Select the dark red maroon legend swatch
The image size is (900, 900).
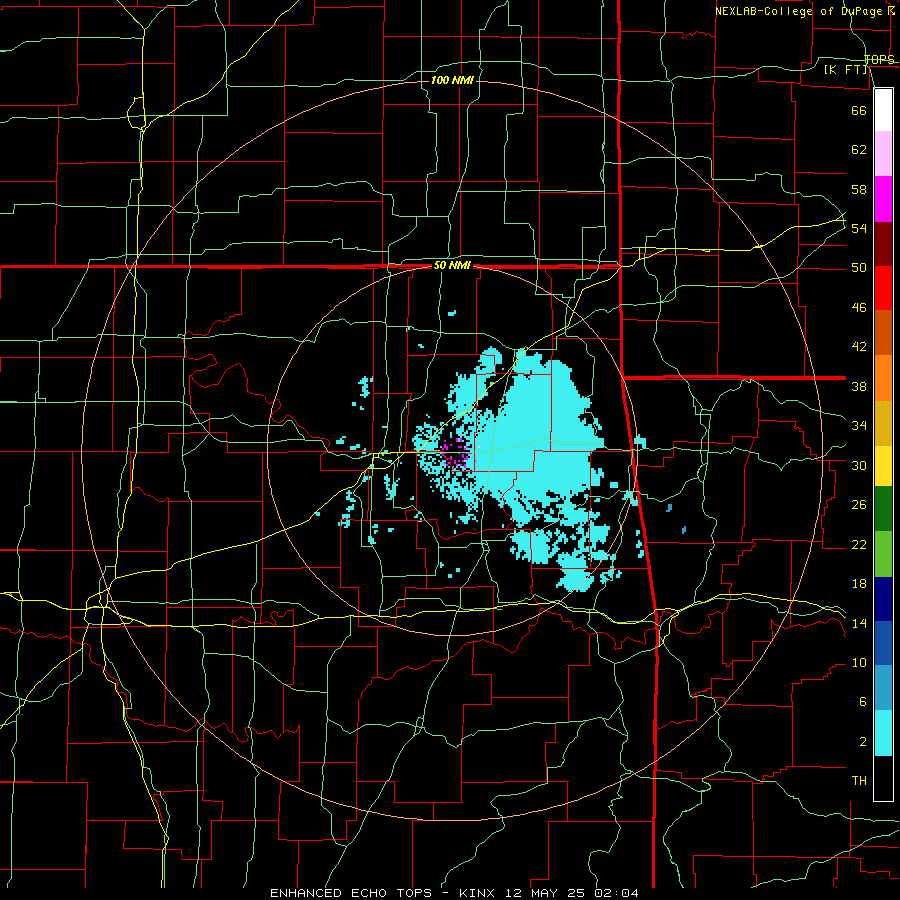coord(883,244)
